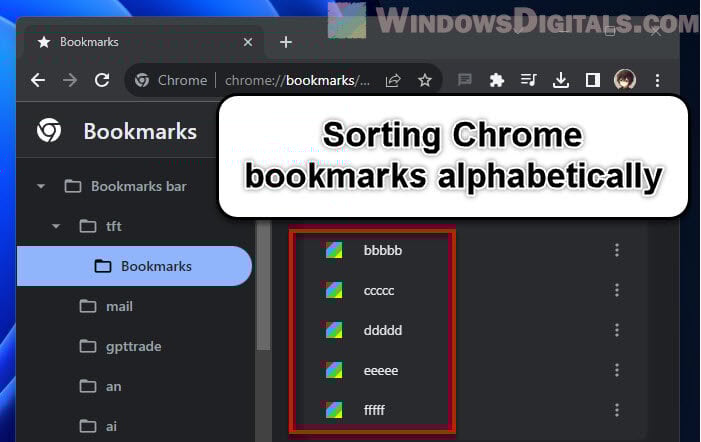Toggle the side panel icon
The height and width of the screenshot is (442, 701).
pyautogui.click(x=593, y=80)
